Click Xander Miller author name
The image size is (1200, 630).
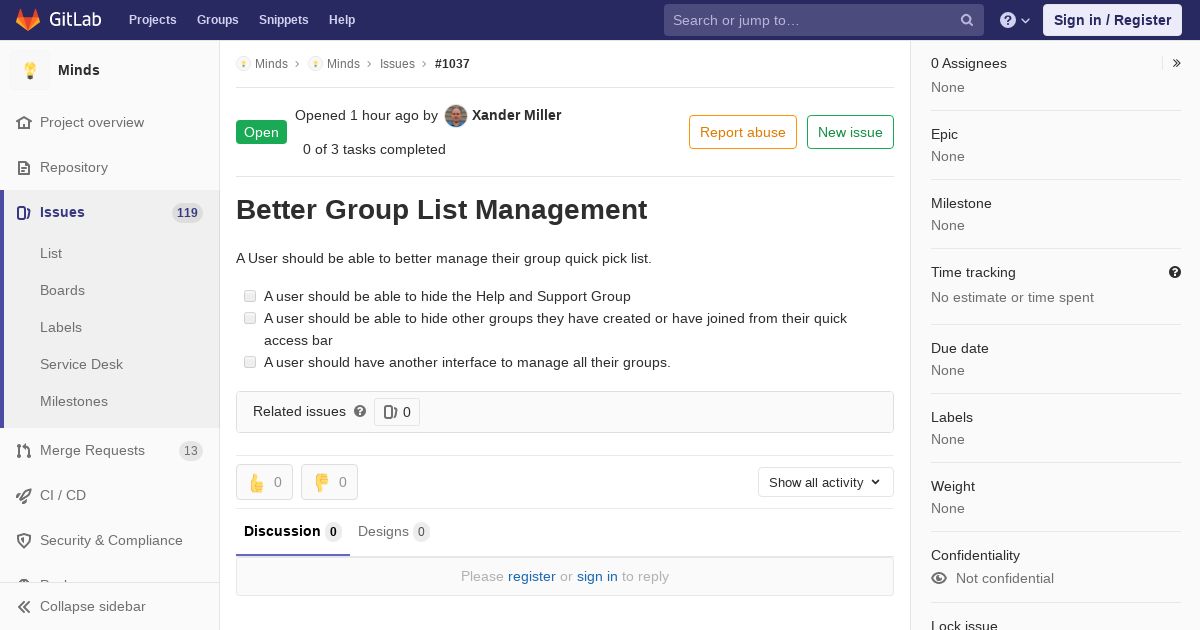click(x=516, y=115)
